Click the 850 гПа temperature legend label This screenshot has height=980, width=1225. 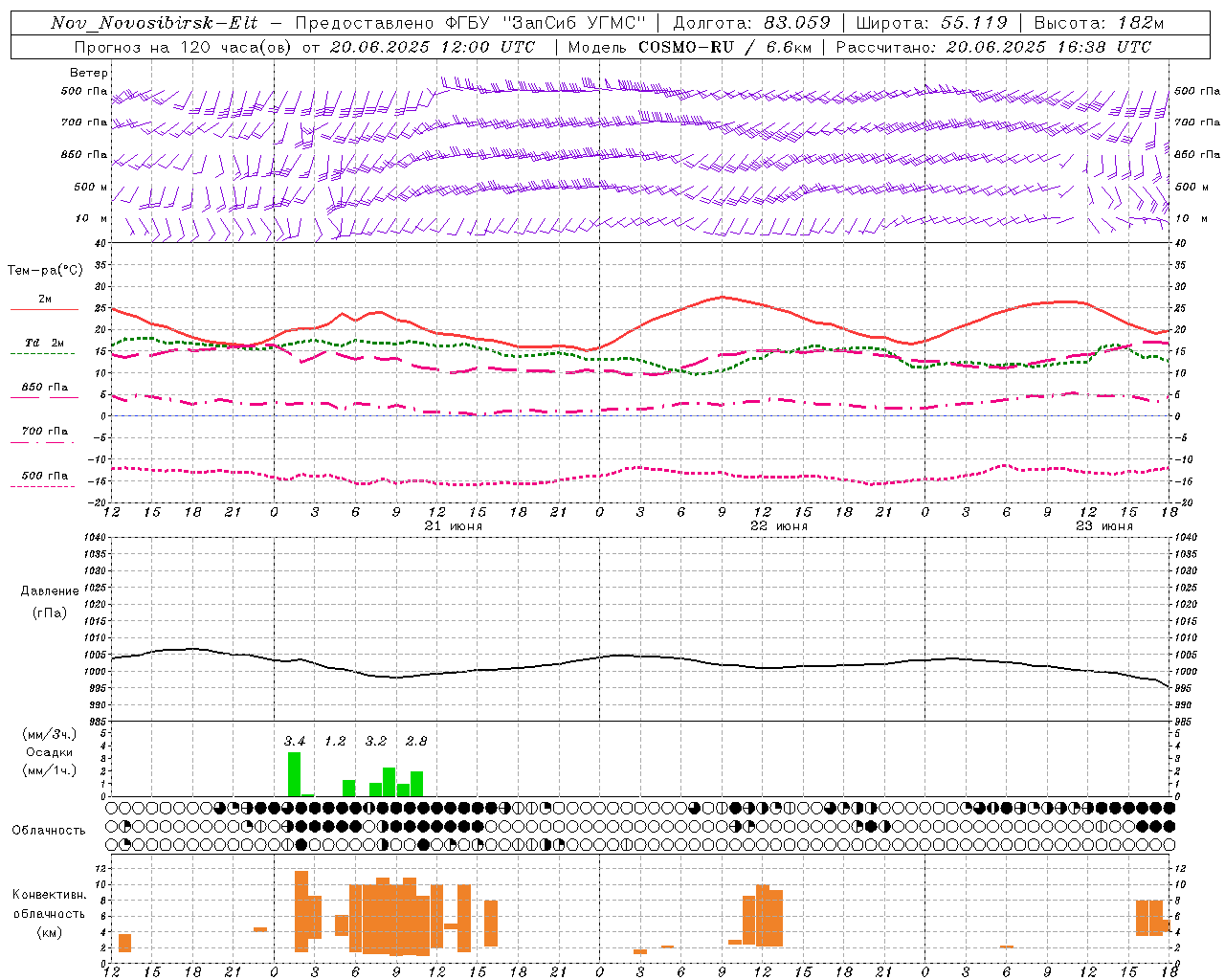click(45, 388)
